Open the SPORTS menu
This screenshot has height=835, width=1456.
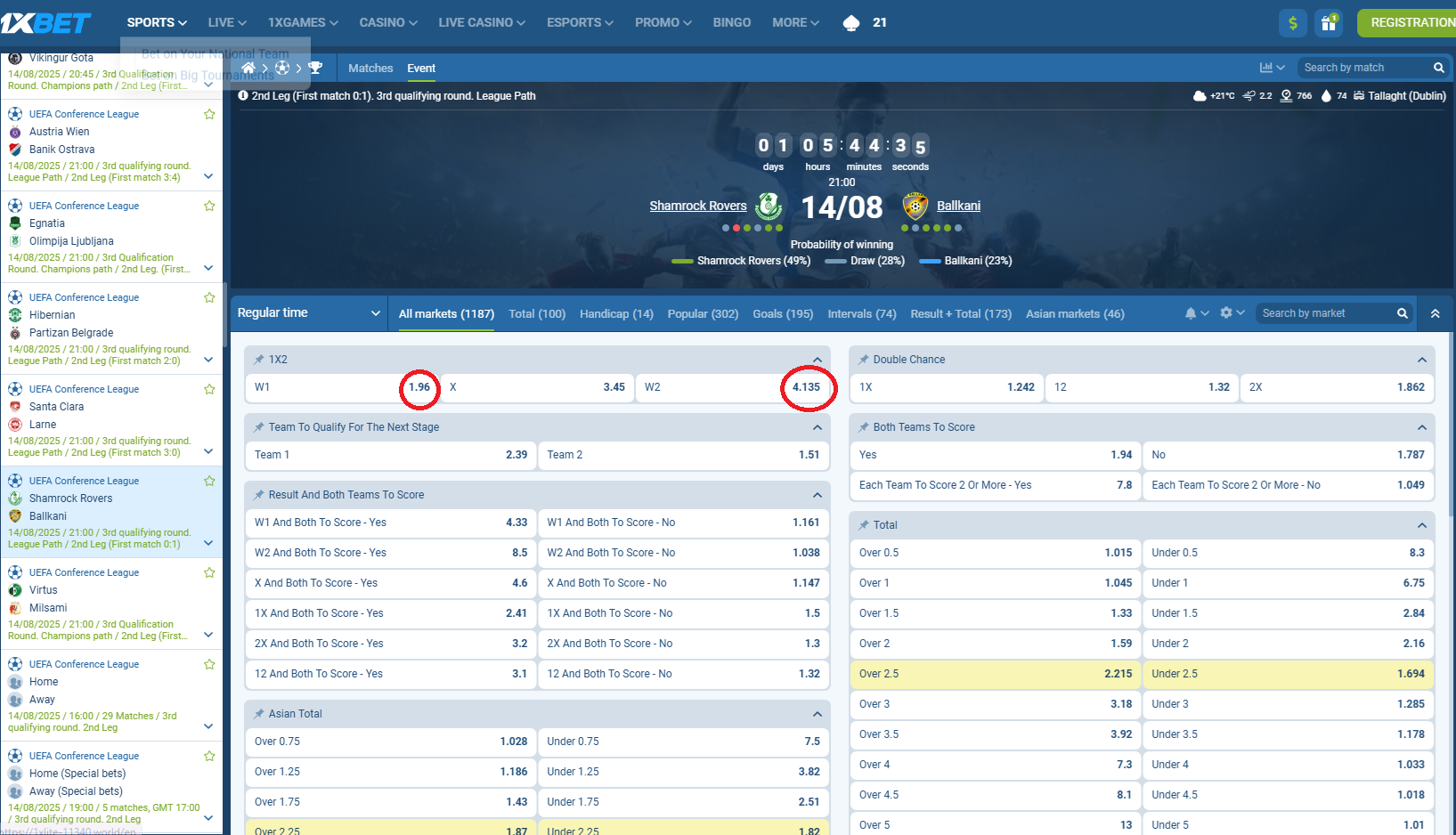(x=157, y=22)
